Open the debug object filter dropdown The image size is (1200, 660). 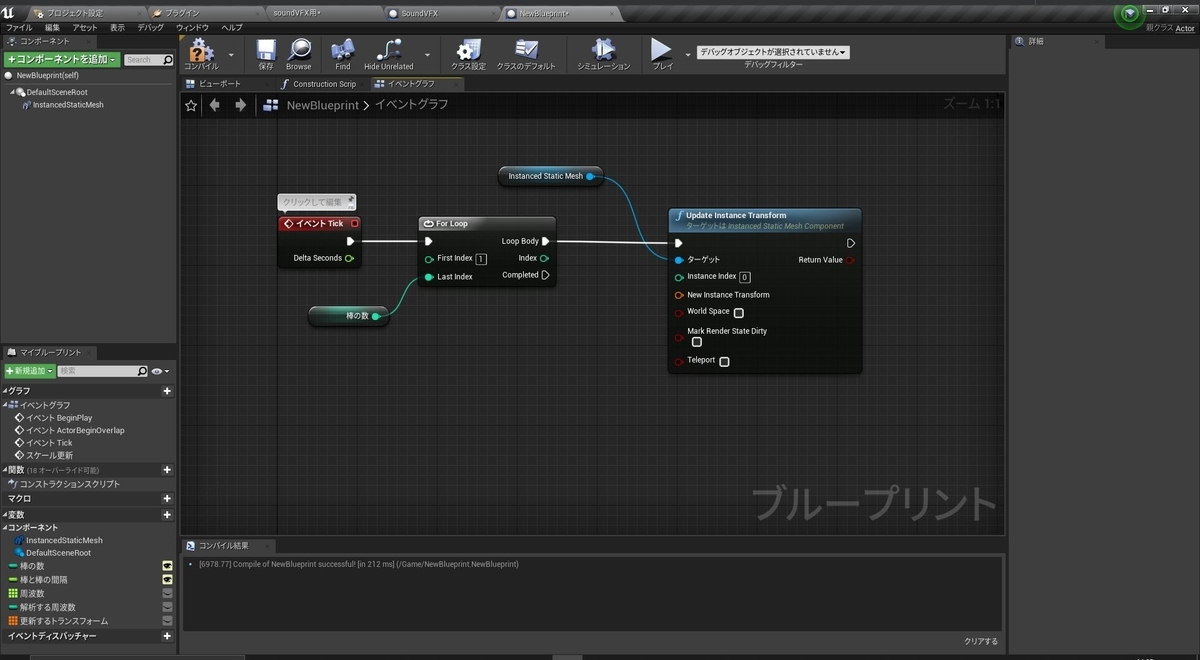(x=773, y=52)
